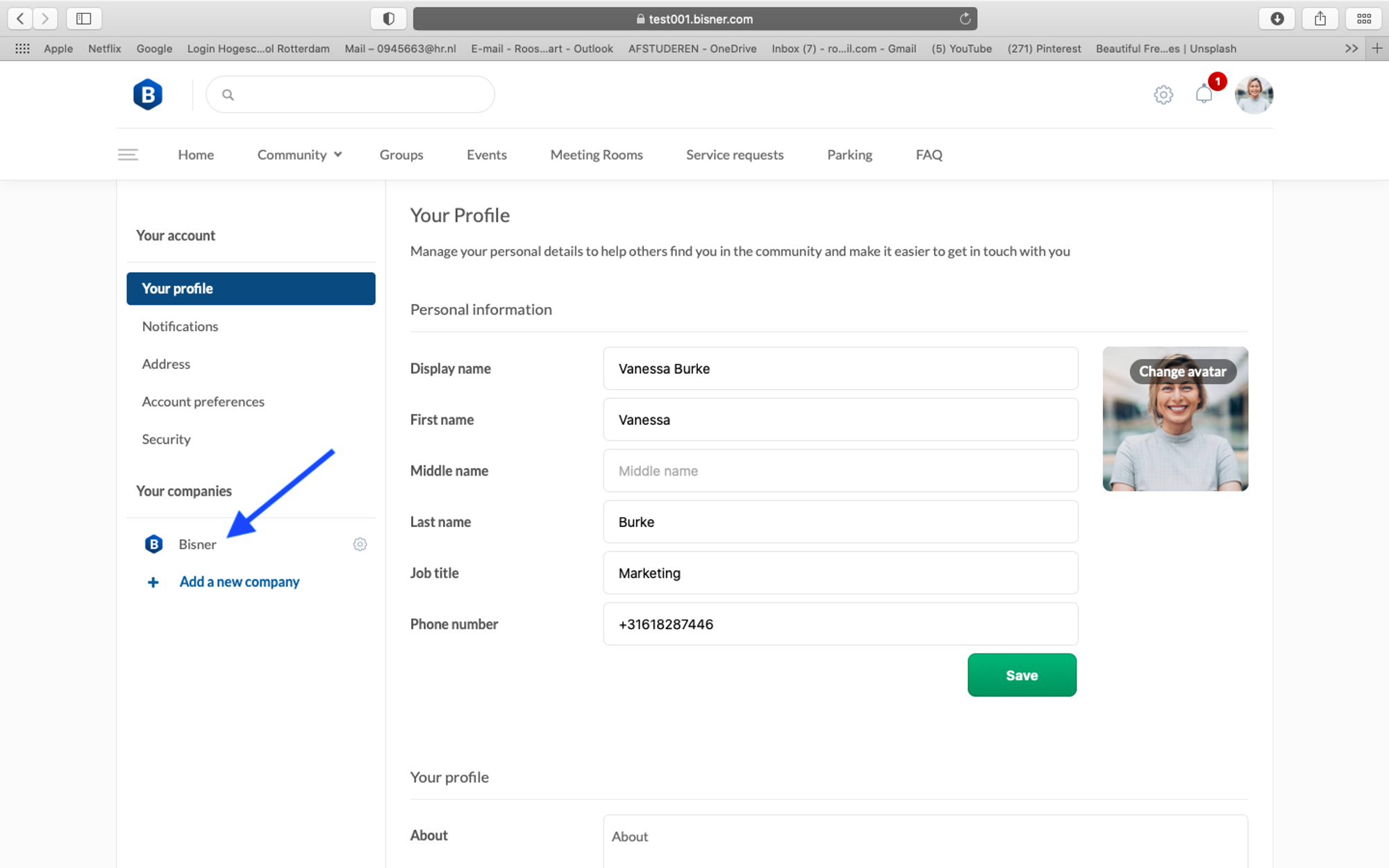This screenshot has height=868, width=1389.
Task: Open Meeting Rooms in navigation
Action: click(597, 155)
